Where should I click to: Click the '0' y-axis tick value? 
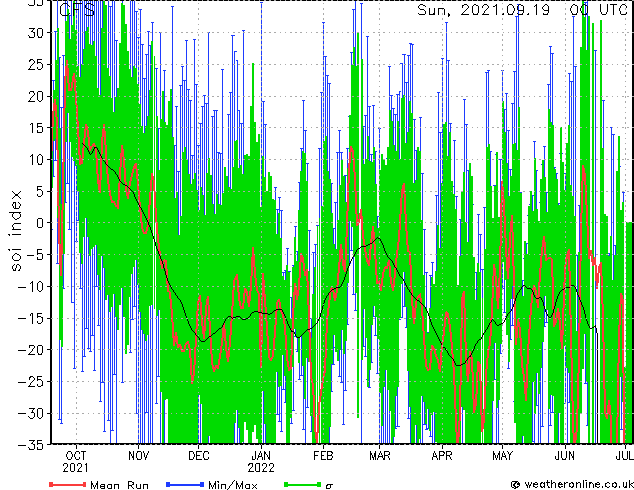pyautogui.click(x=40, y=223)
